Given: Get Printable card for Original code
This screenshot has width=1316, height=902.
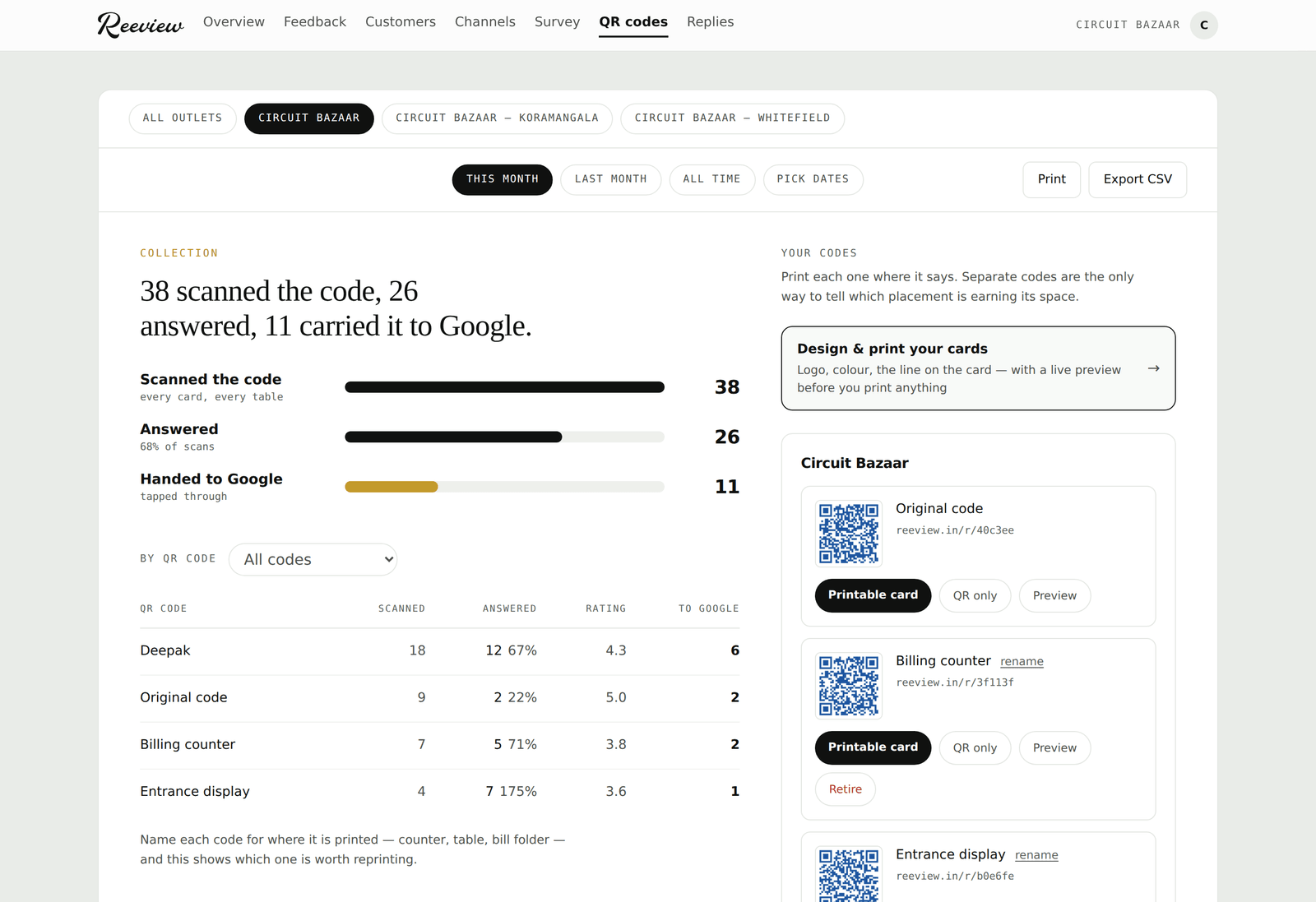Looking at the screenshot, I should [x=873, y=595].
